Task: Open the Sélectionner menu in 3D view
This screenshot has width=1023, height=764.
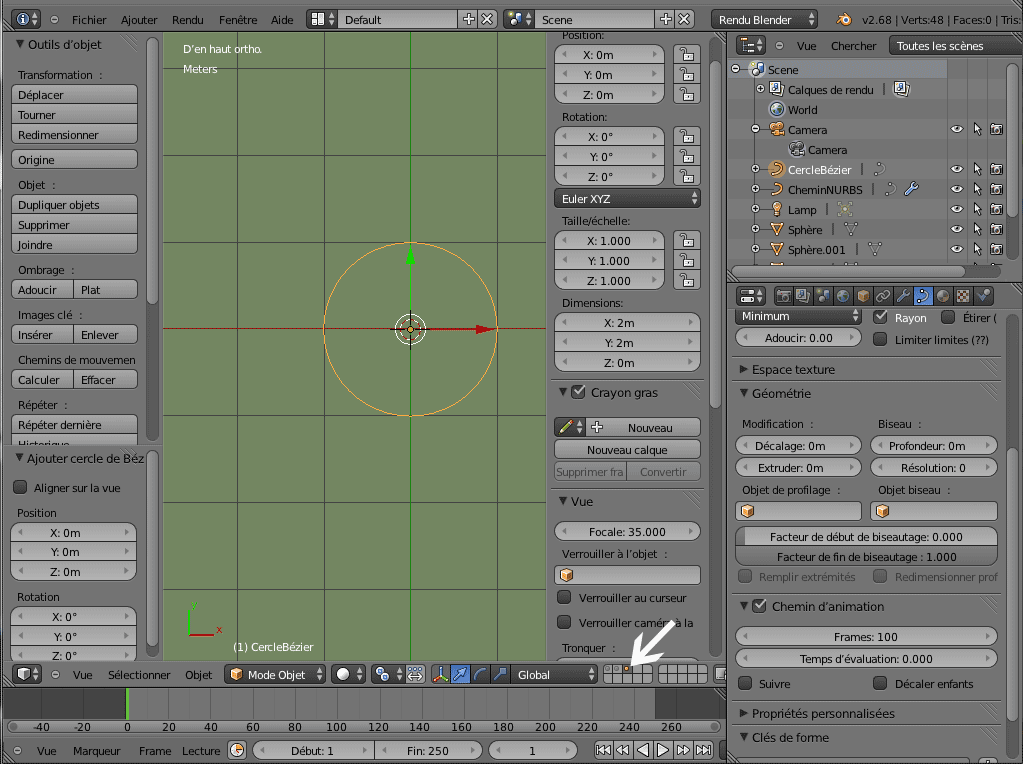Action: click(139, 675)
